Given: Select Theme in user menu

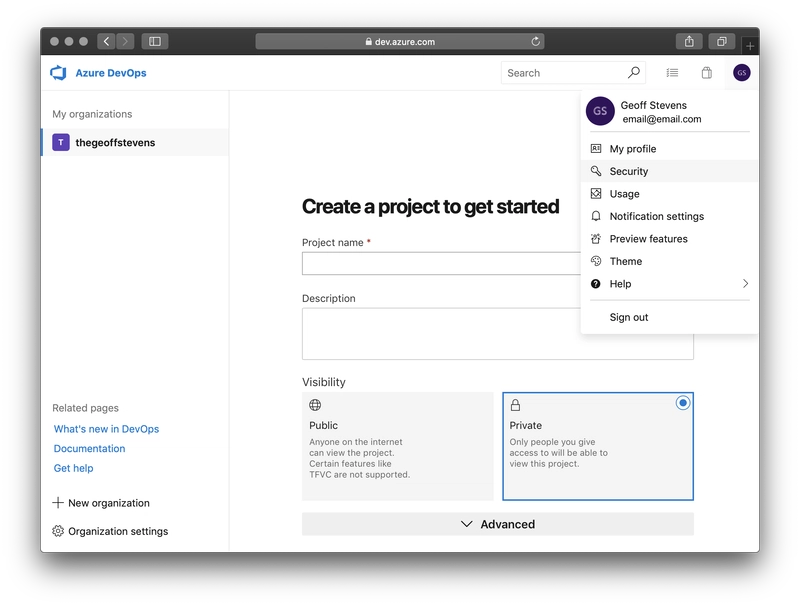Looking at the screenshot, I should 669,261.
